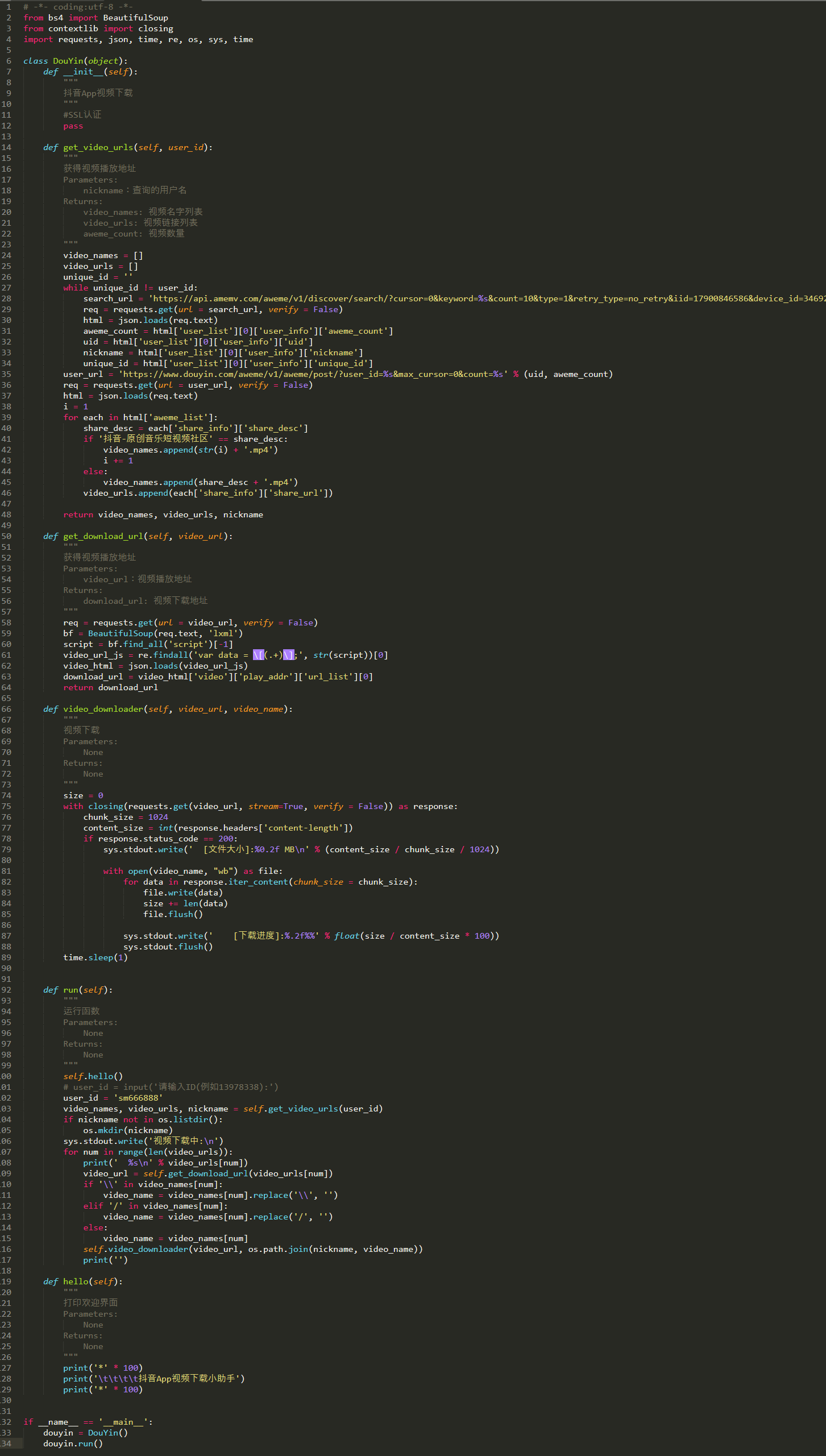Click the www.douyin.com user URL string
This screenshot has height=1456, width=826.
coord(313,374)
